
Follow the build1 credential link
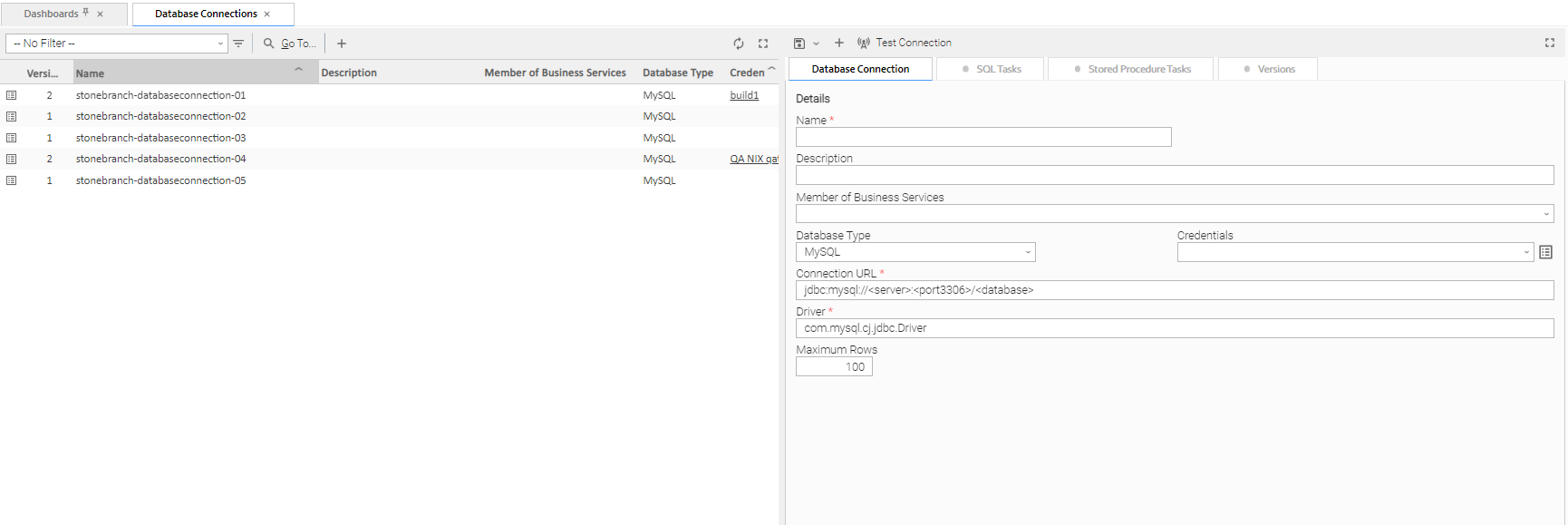click(x=744, y=95)
